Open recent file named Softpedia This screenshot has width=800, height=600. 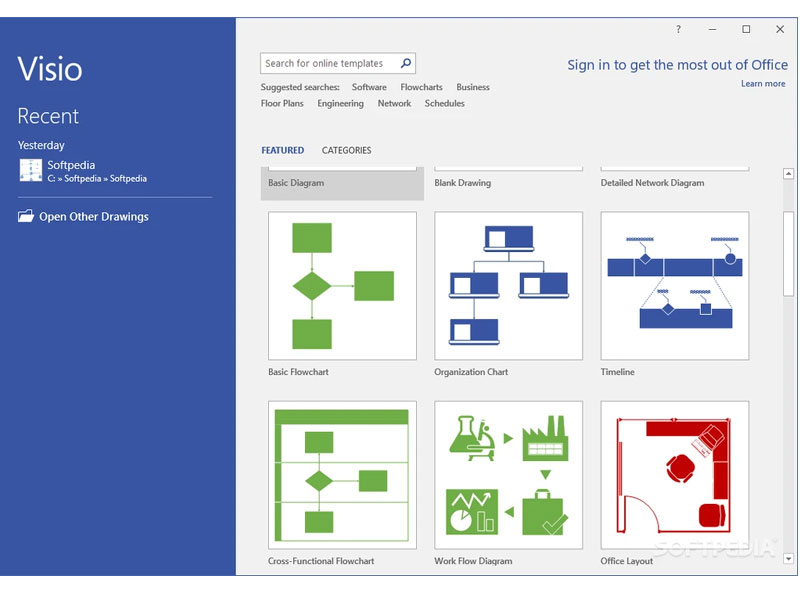tap(71, 165)
